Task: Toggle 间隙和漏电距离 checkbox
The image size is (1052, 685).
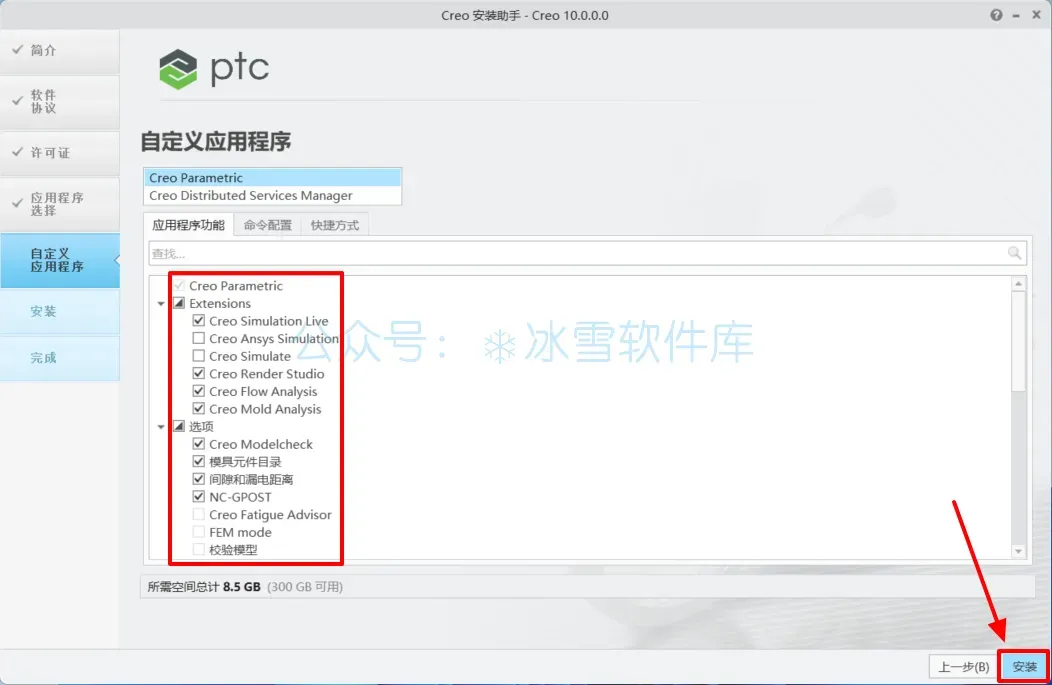Action: pos(199,479)
